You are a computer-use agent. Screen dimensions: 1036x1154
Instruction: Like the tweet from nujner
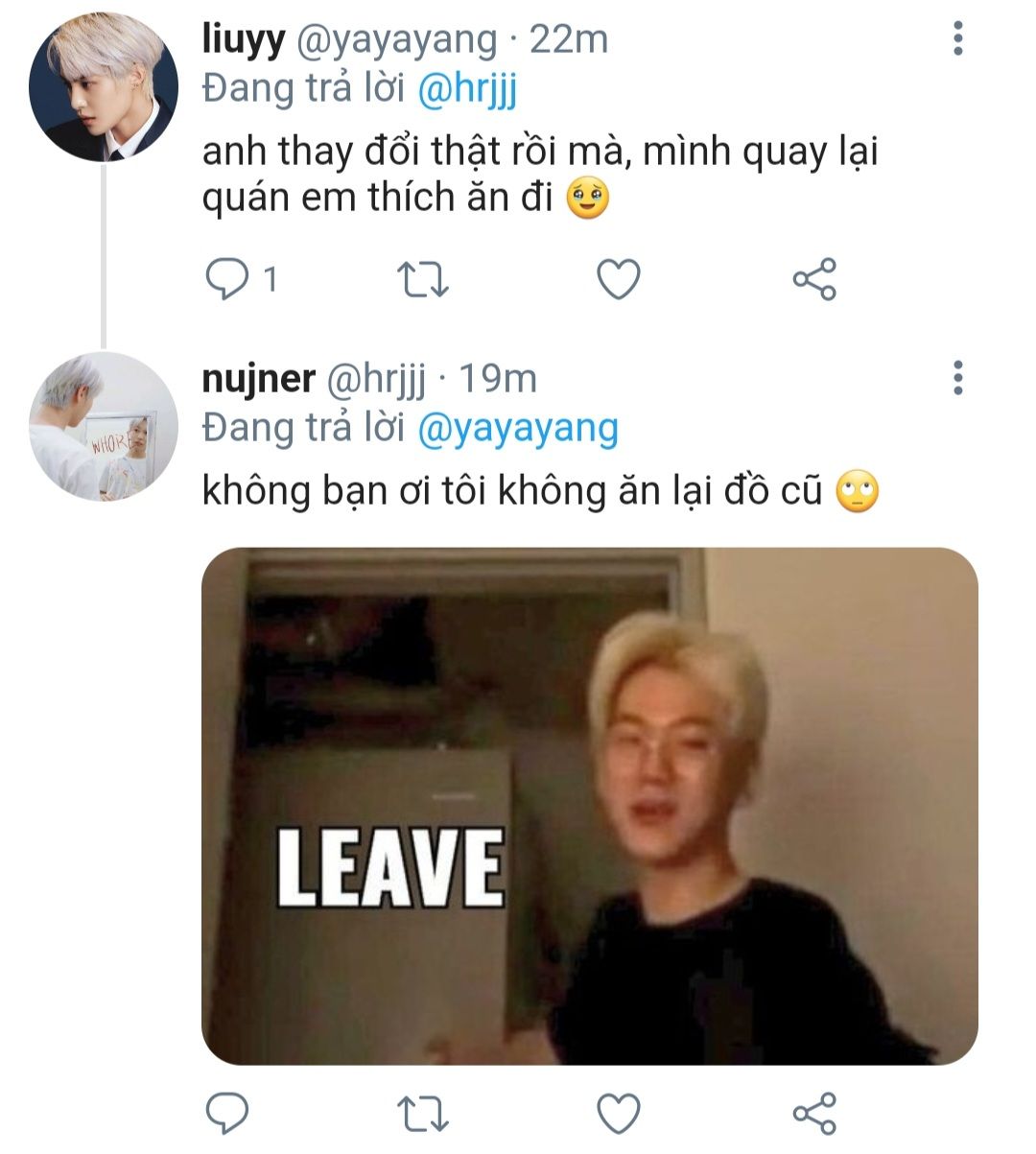(618, 1113)
